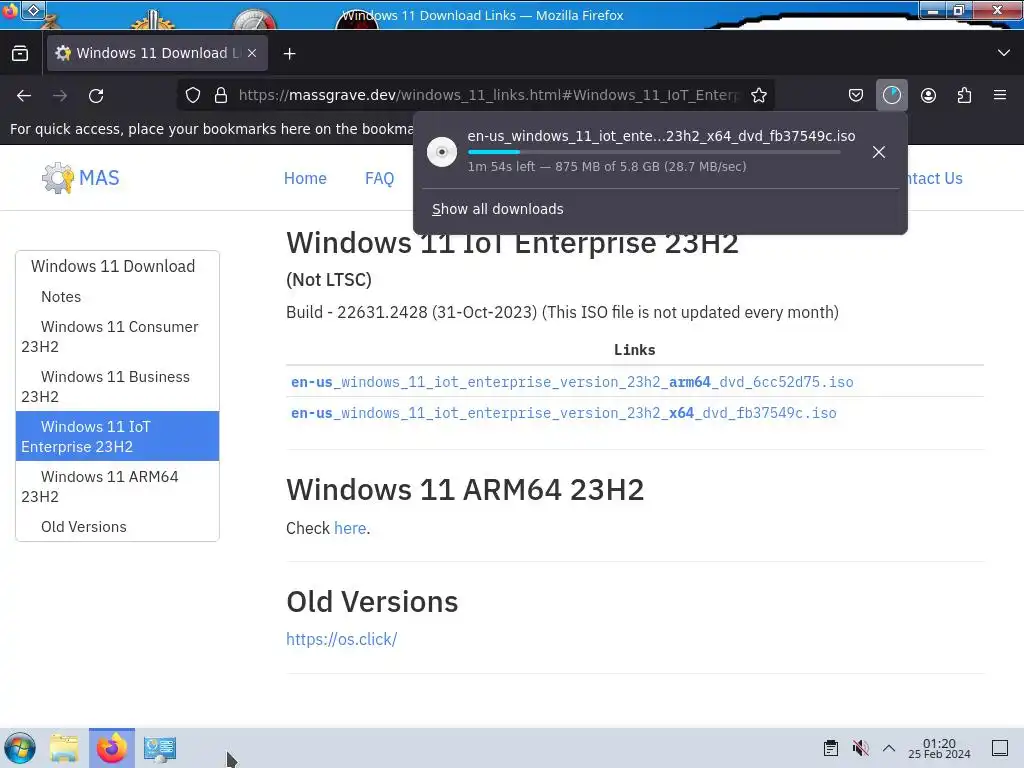Show all downloads
The image size is (1024, 768).
pos(498,209)
